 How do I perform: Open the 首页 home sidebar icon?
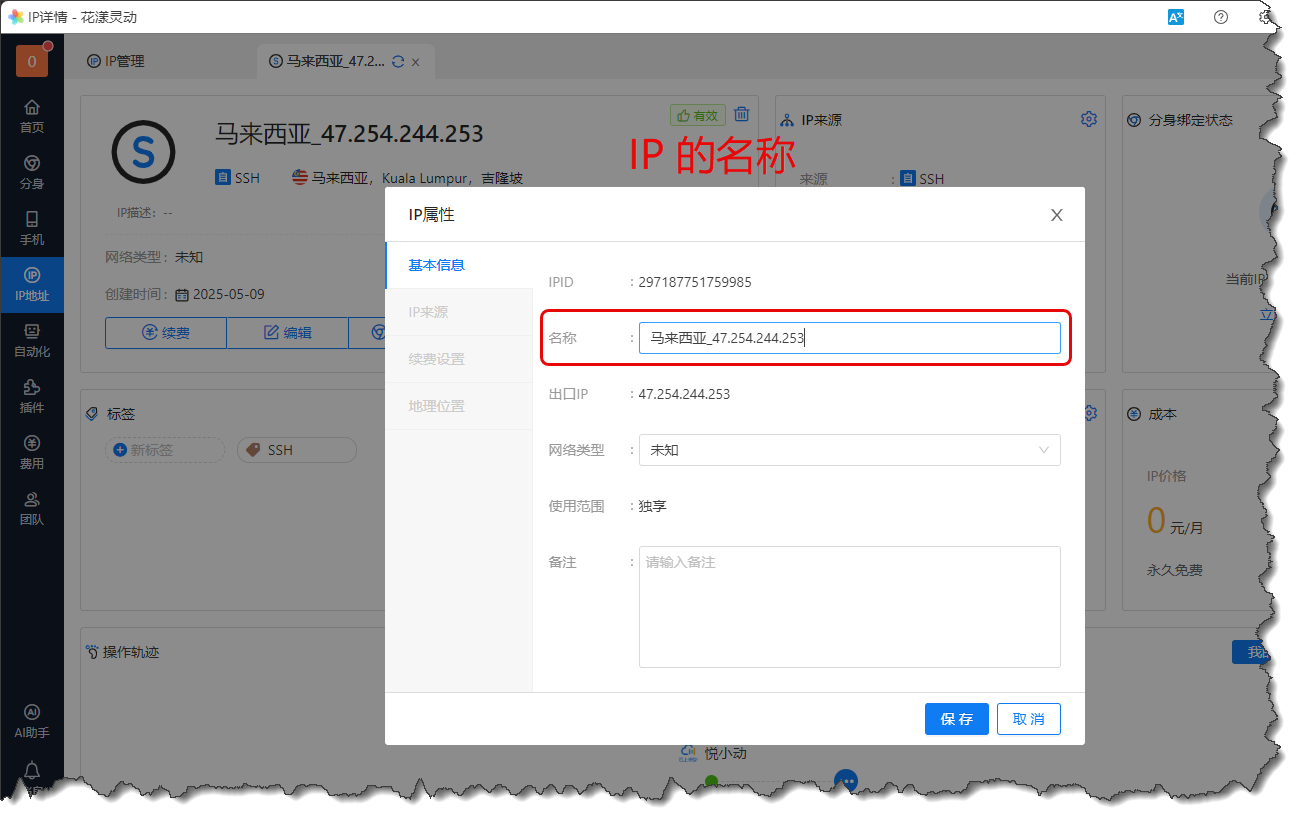pos(32,115)
